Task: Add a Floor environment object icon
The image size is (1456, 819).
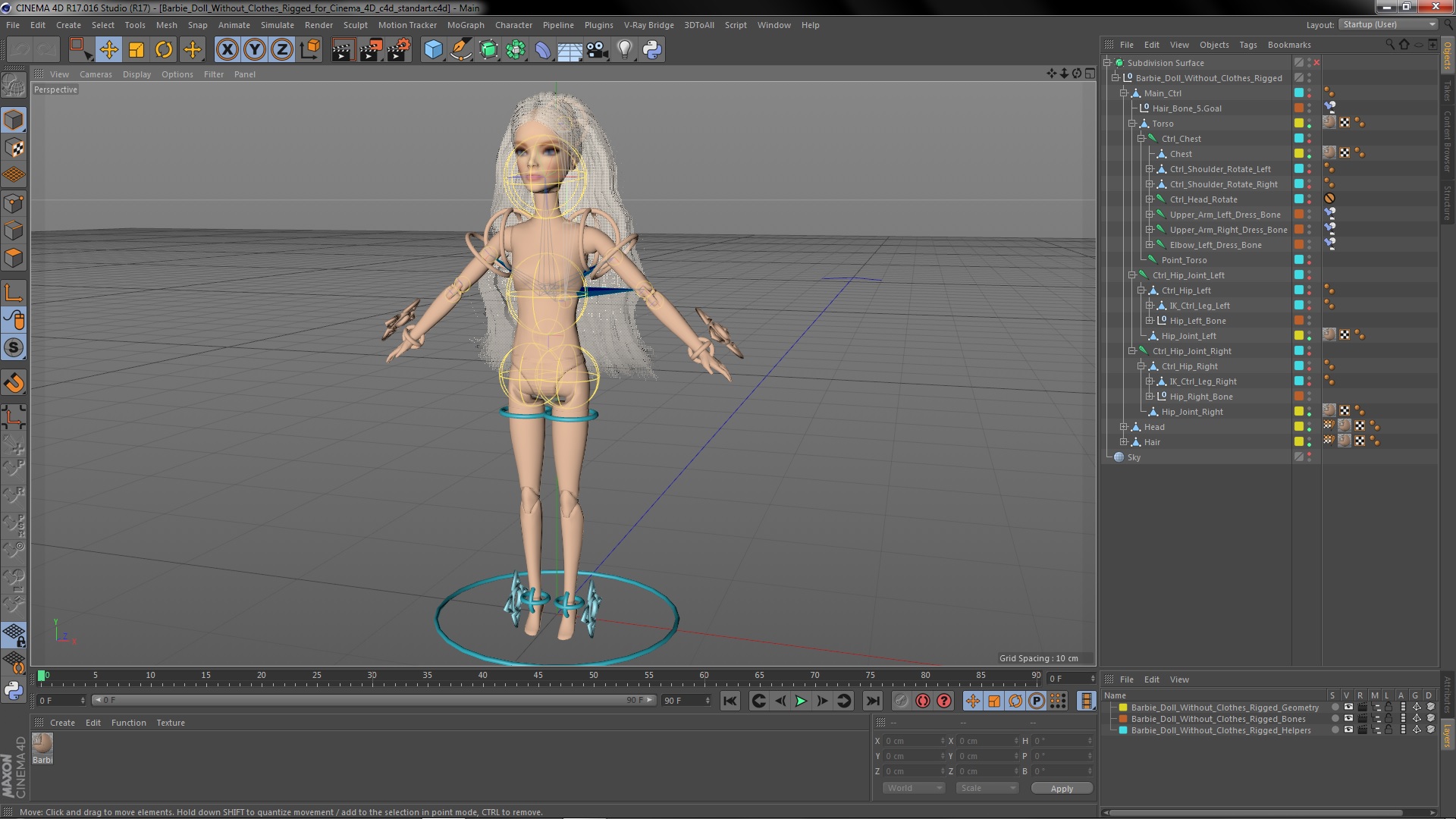Action: tap(570, 50)
